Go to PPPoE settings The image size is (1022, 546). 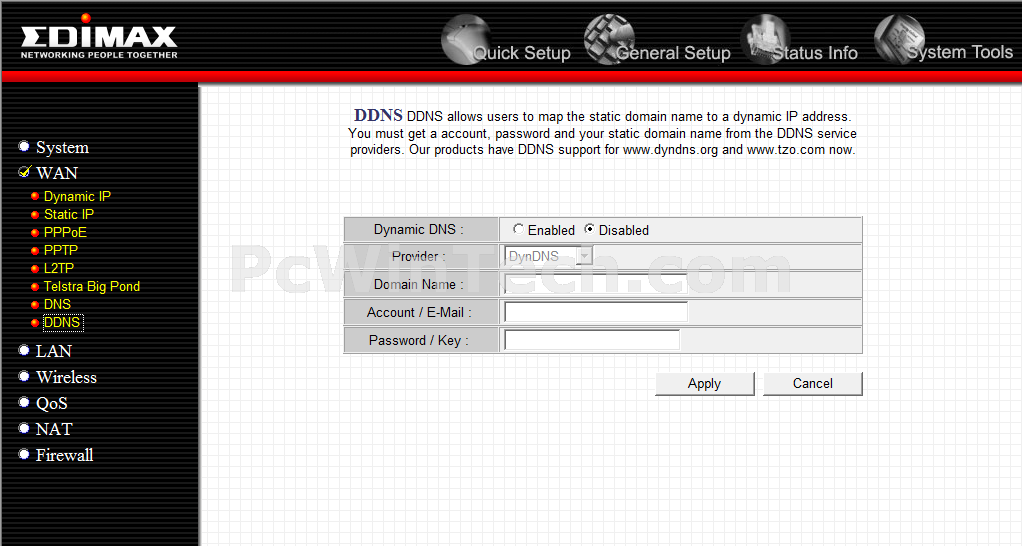(65, 233)
